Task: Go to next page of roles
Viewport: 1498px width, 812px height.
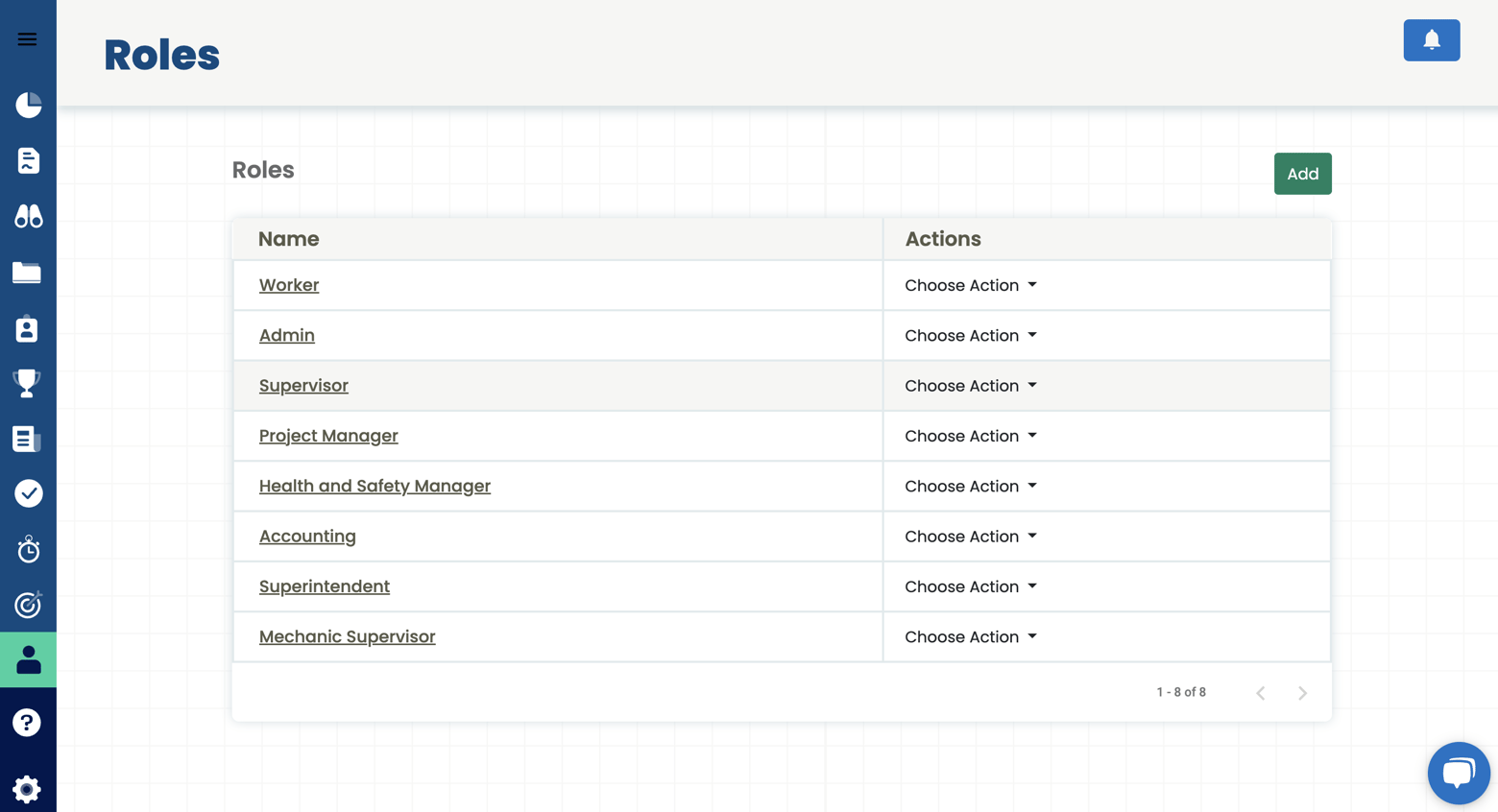Action: 1302,693
